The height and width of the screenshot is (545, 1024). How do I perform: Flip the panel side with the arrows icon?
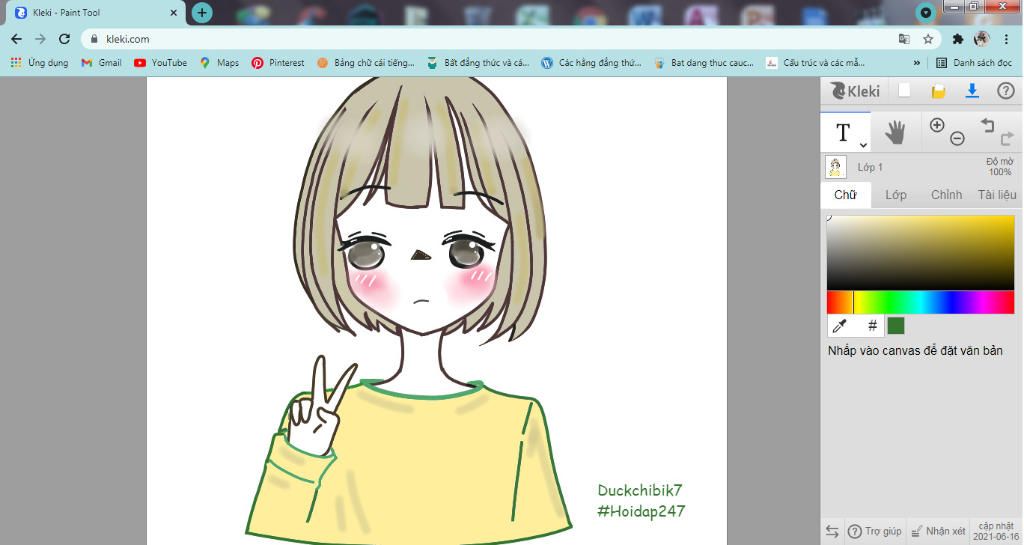point(832,531)
